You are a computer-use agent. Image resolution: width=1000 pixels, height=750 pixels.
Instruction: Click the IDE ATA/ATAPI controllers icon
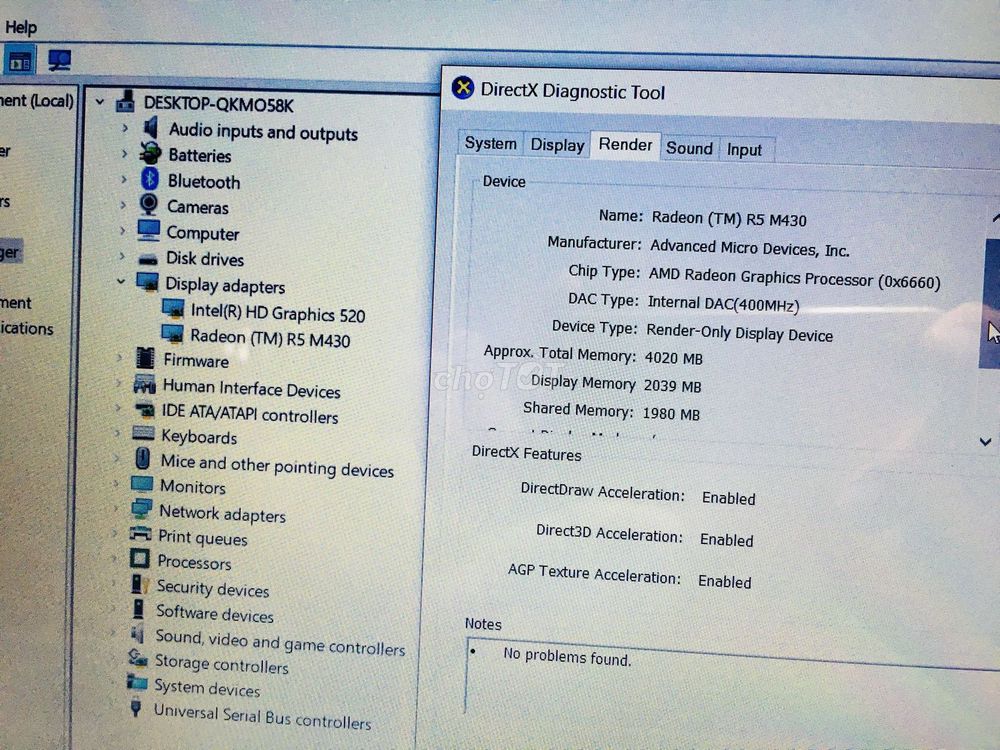tap(144, 409)
